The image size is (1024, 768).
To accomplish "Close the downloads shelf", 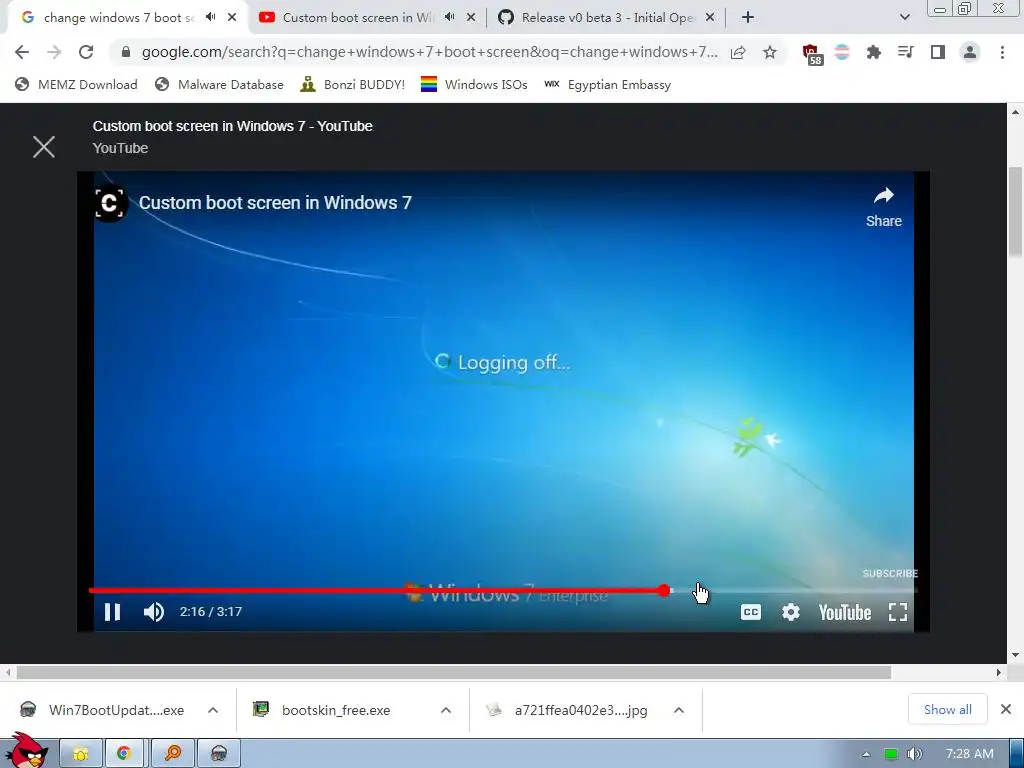I will pyautogui.click(x=1006, y=709).
